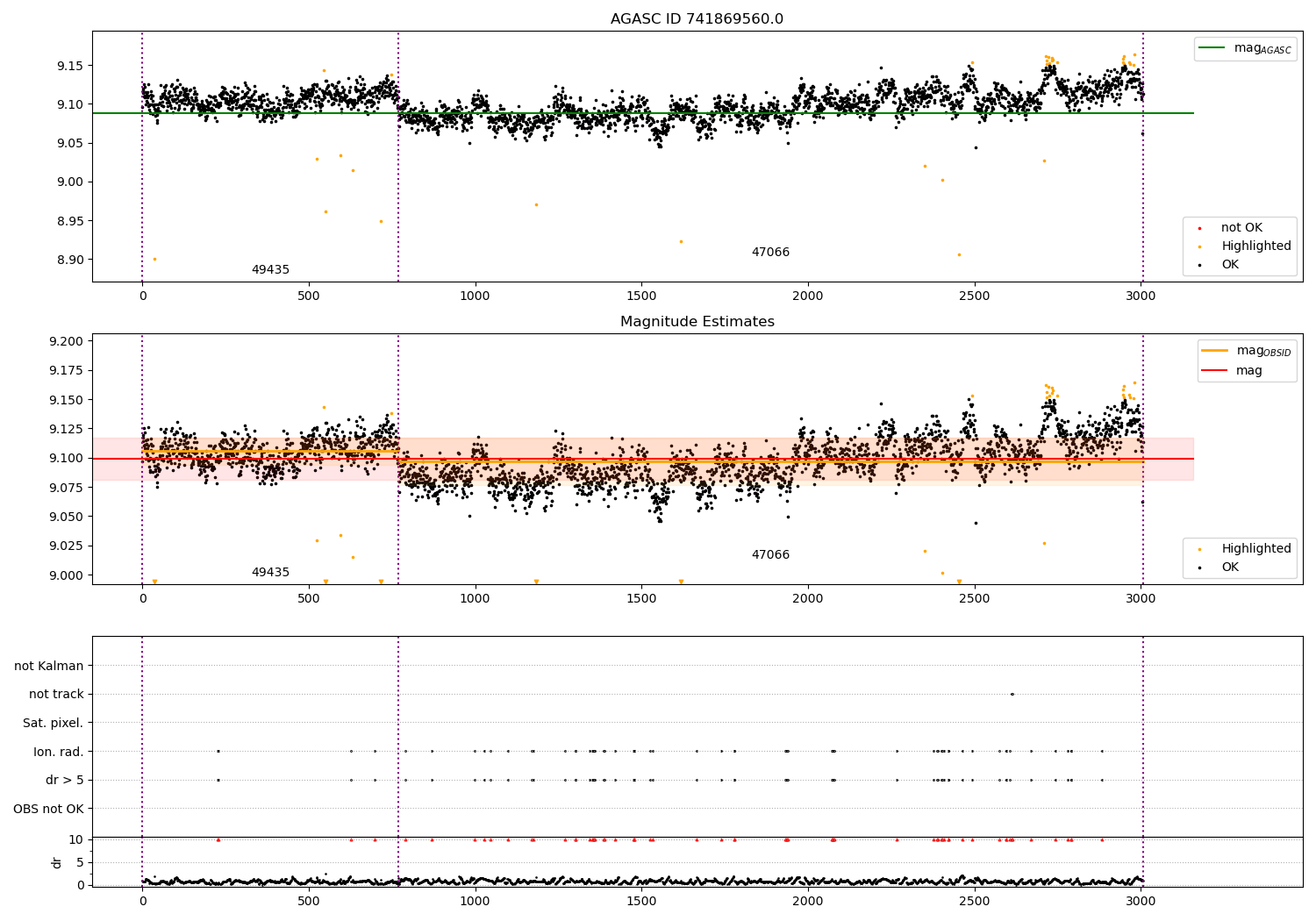Click the 'OK' legend entry in top plot
The width and height of the screenshot is (1316, 921).
[1230, 265]
